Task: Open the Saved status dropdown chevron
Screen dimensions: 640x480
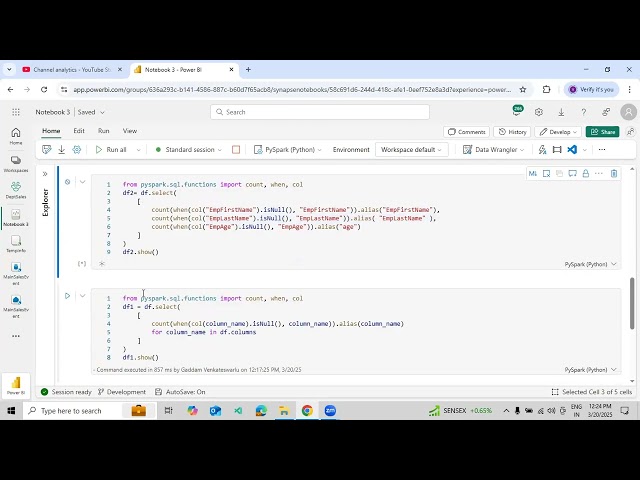Action: click(102, 112)
